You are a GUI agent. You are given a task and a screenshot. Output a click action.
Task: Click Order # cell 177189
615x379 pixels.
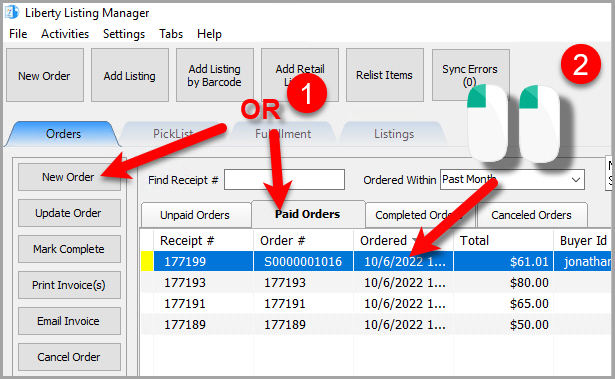click(x=303, y=325)
